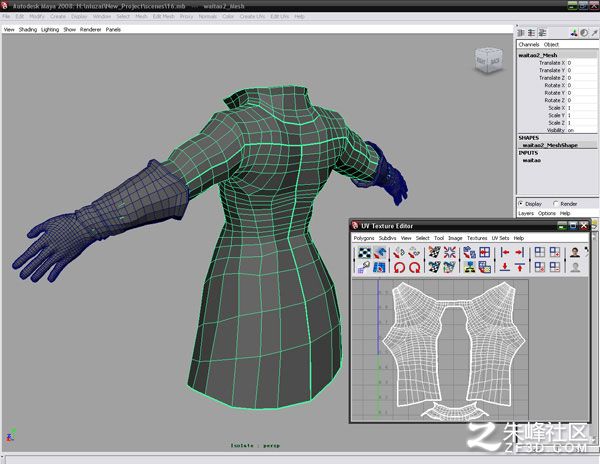Viewport: 600px width, 464px height.
Task: Flip selected UVs in V direction
Action: (x=414, y=252)
